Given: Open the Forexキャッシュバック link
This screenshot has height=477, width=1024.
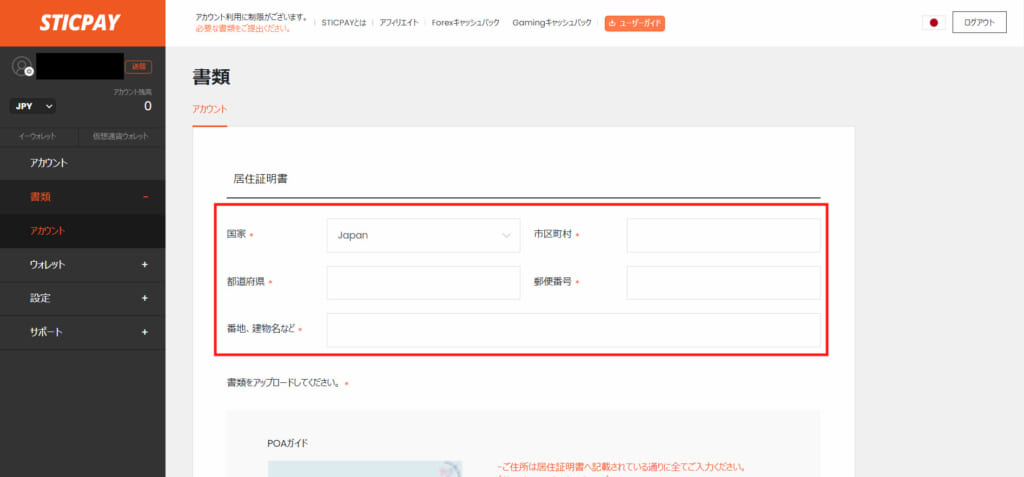Looking at the screenshot, I should click(466, 23).
